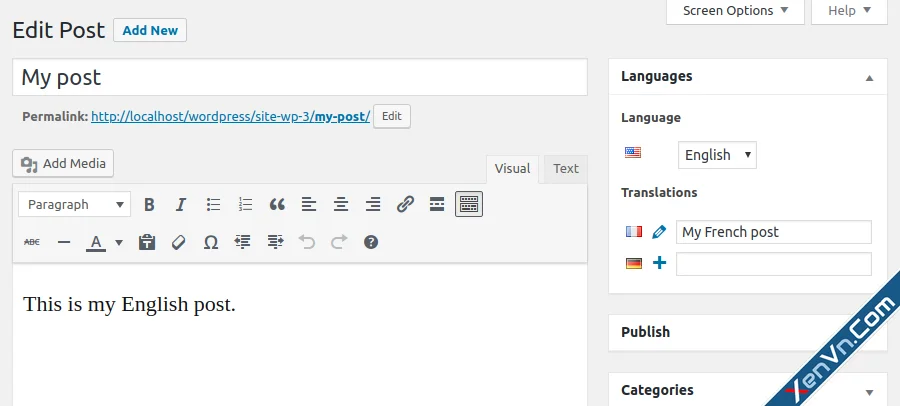Viewport: 900px width, 406px height.
Task: Click the US flag language icon
Action: pos(633,153)
